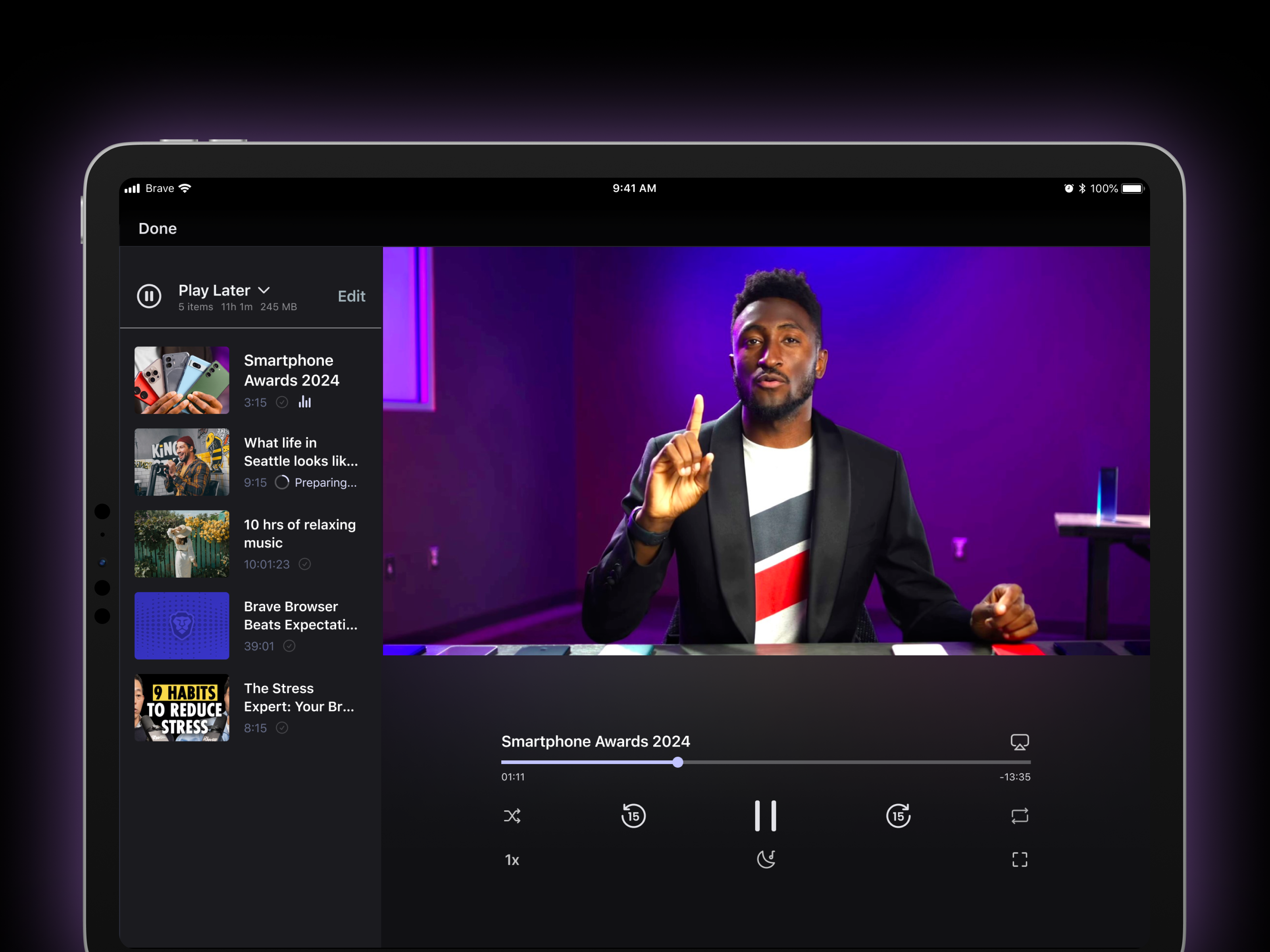Image resolution: width=1270 pixels, height=952 pixels.
Task: Expand the Play Later playlist dropdown
Action: click(x=264, y=290)
